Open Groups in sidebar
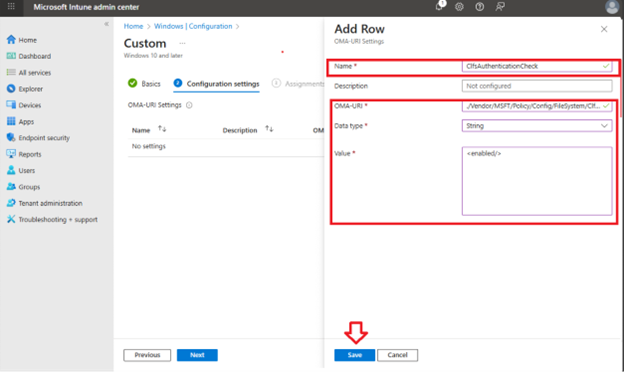This screenshot has height=372, width=624. coord(23,187)
